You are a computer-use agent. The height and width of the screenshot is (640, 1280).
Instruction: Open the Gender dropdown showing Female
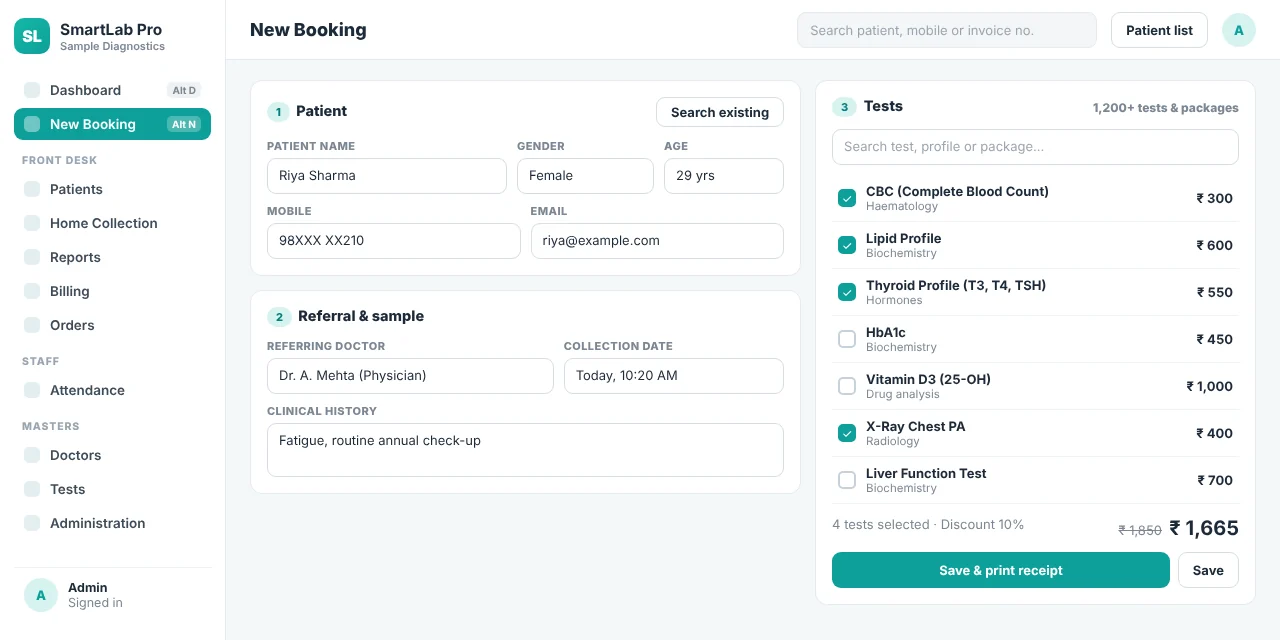pyautogui.click(x=585, y=176)
